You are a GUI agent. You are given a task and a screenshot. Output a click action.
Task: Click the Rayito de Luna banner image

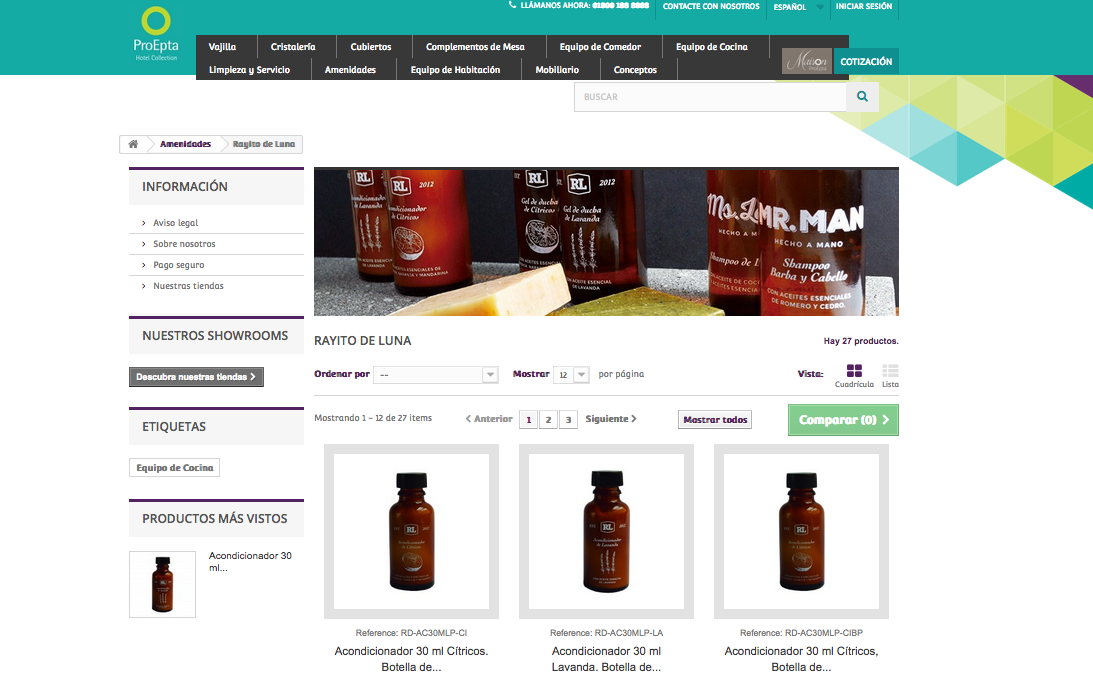(x=606, y=242)
